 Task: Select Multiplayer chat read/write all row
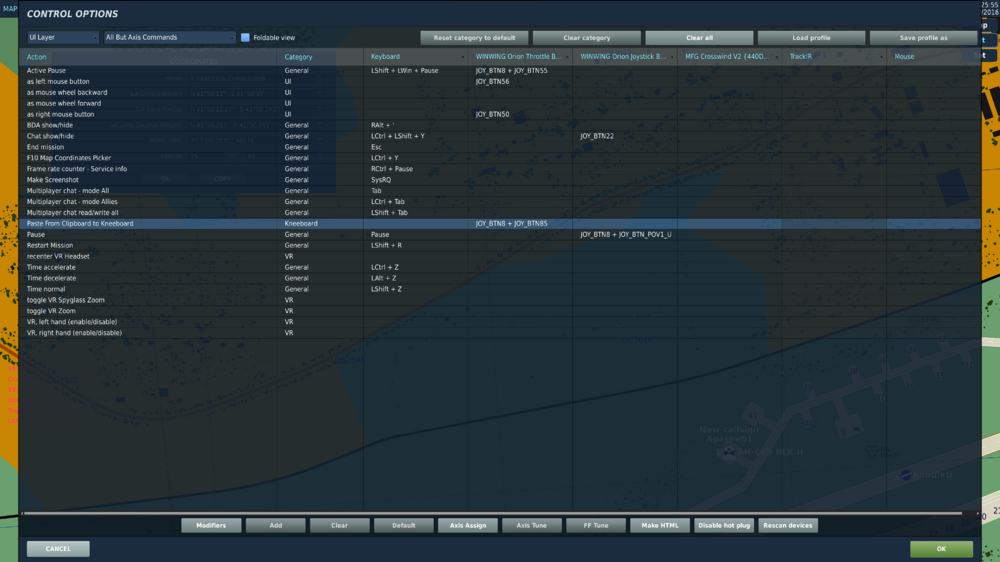(499, 212)
